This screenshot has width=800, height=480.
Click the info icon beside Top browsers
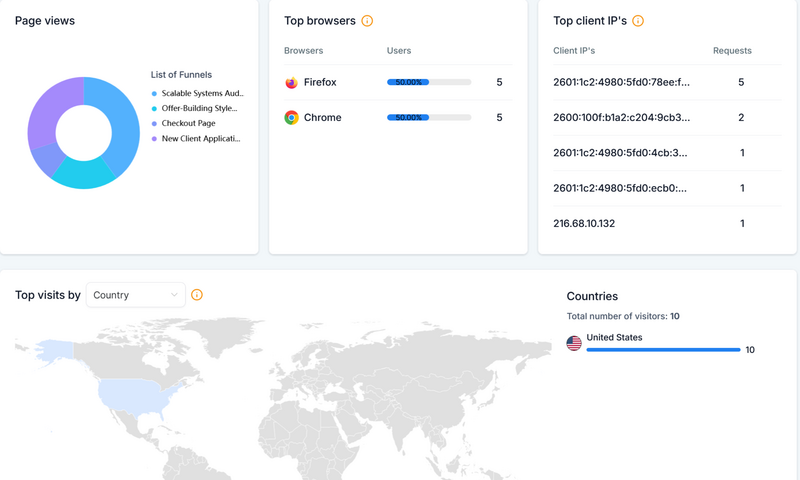point(367,21)
